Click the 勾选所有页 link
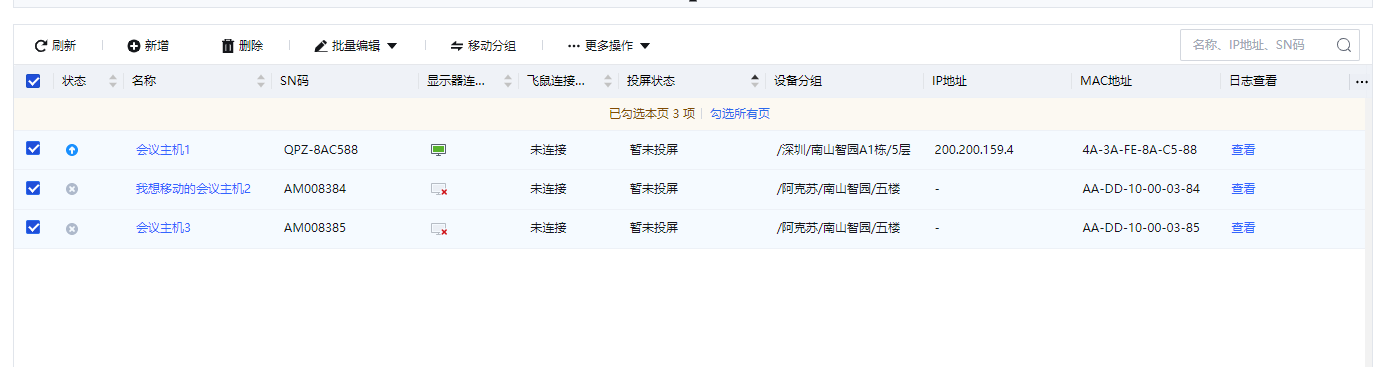The image size is (1382, 367). [740, 114]
